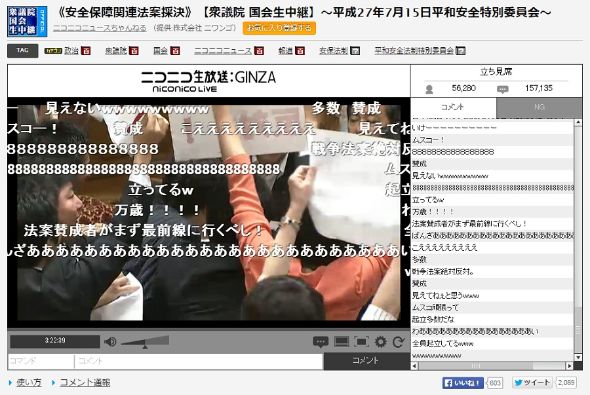The height and width of the screenshot is (395, 590).
Task: Click the horizontal scrollbar left arrow
Action: (x=415, y=366)
